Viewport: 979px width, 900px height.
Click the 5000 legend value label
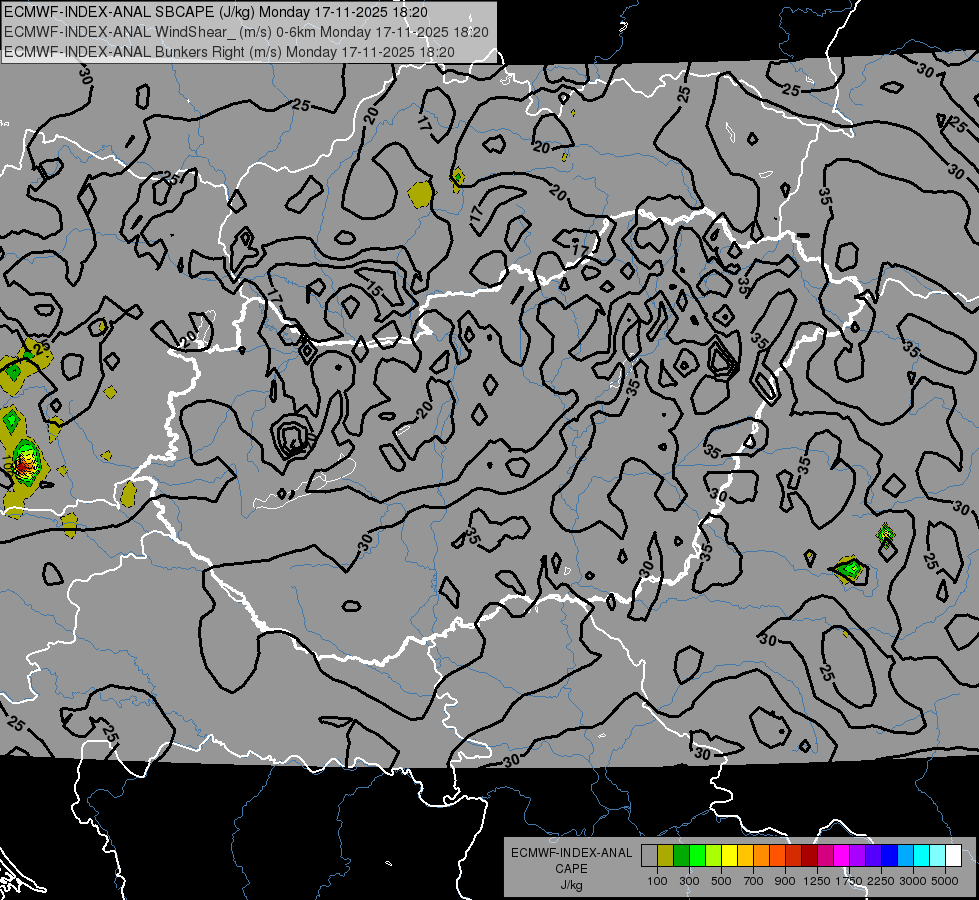point(945,881)
